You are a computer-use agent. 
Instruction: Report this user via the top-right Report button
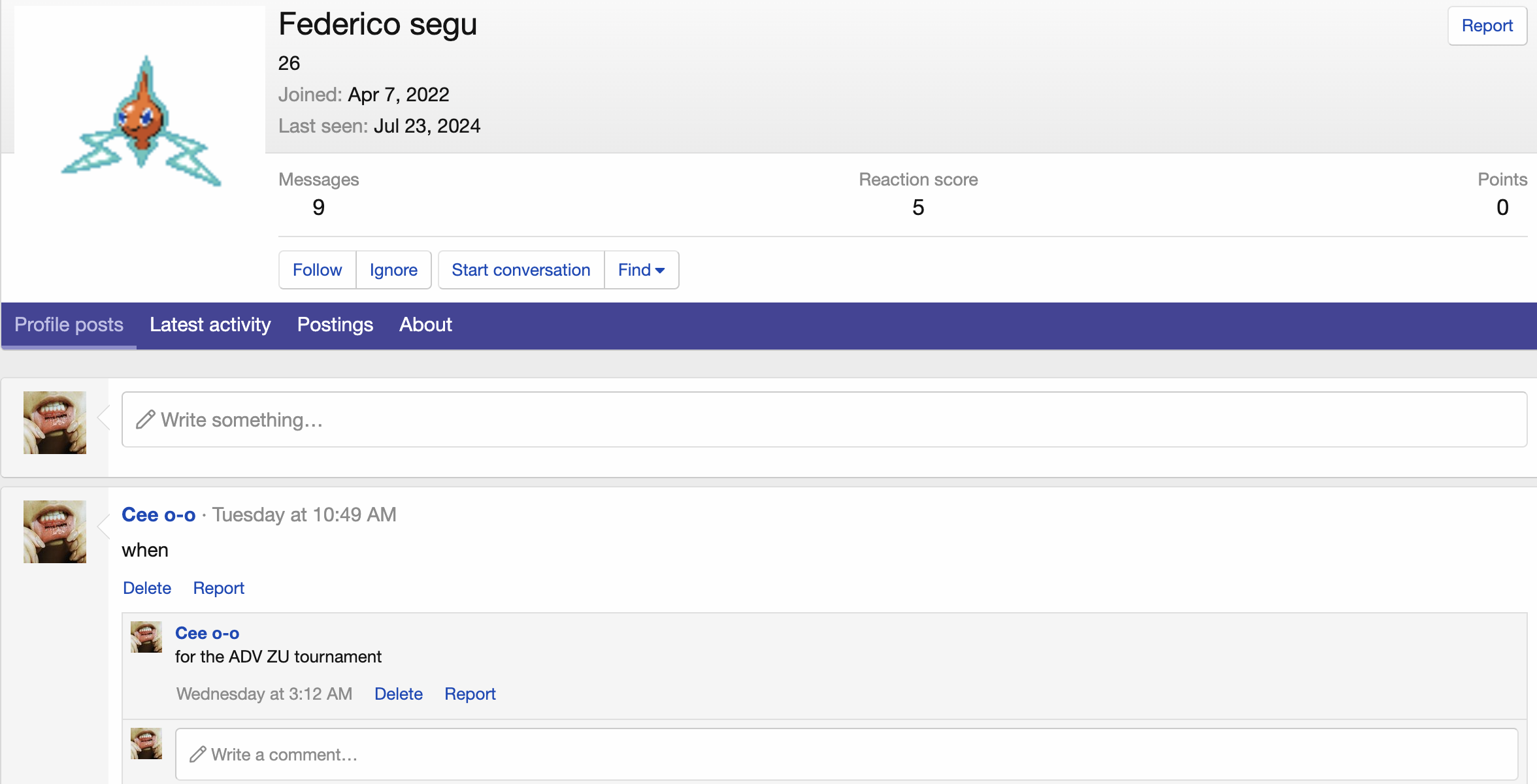pos(1487,25)
